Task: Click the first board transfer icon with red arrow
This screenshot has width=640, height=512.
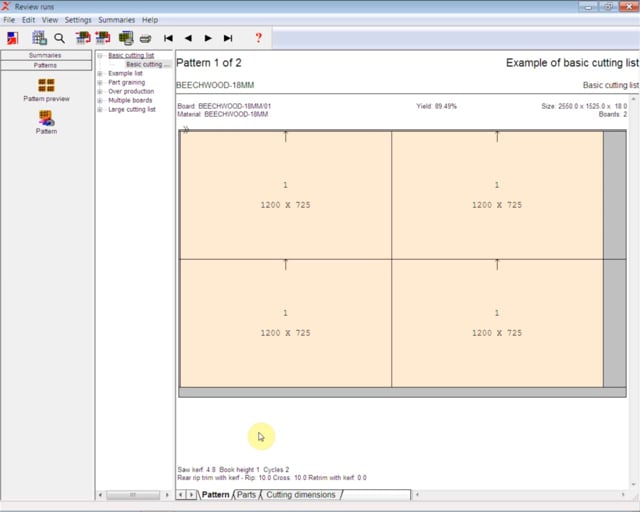Action: pyautogui.click(x=83, y=38)
